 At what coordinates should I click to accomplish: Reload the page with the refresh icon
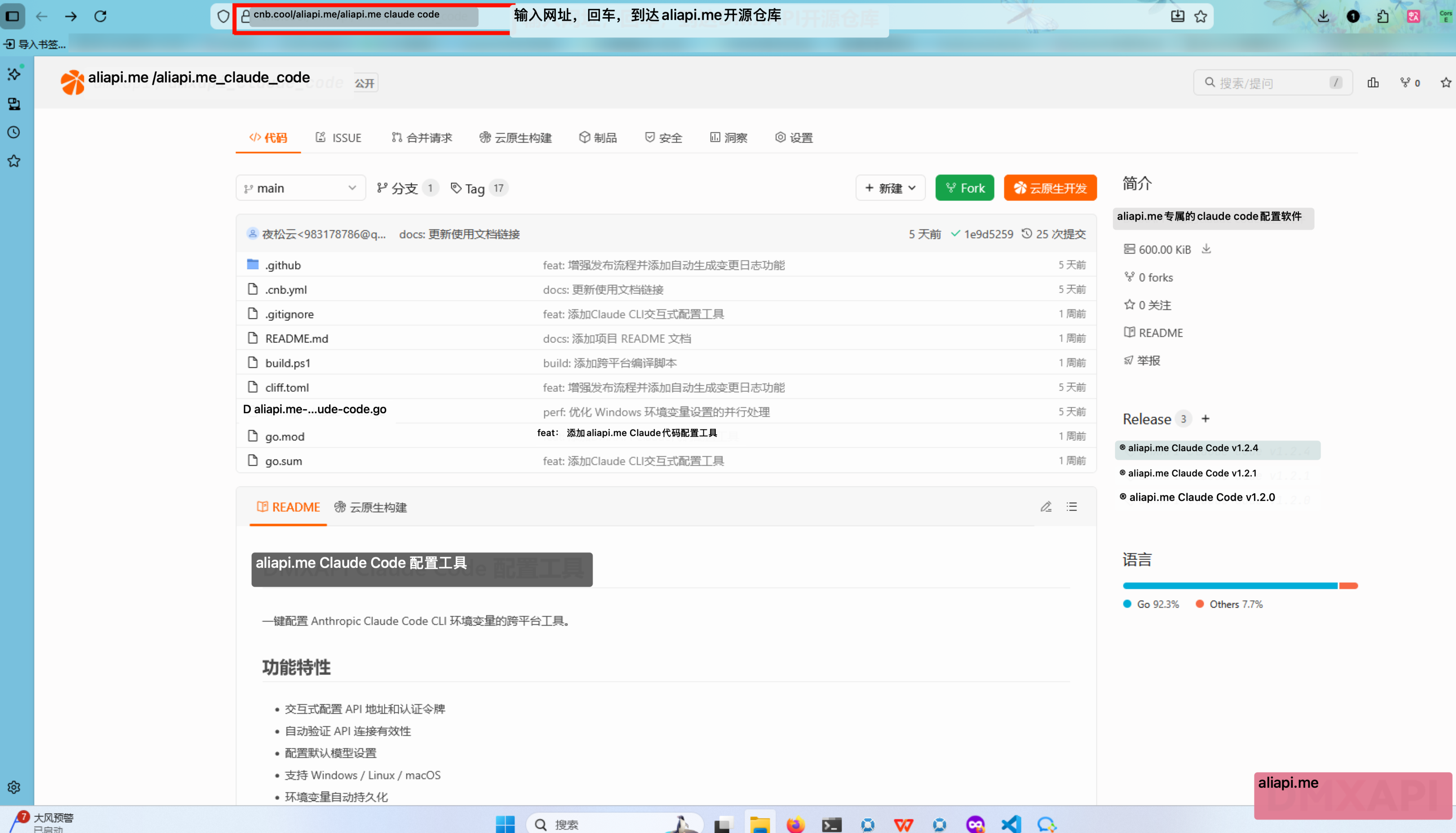point(101,16)
